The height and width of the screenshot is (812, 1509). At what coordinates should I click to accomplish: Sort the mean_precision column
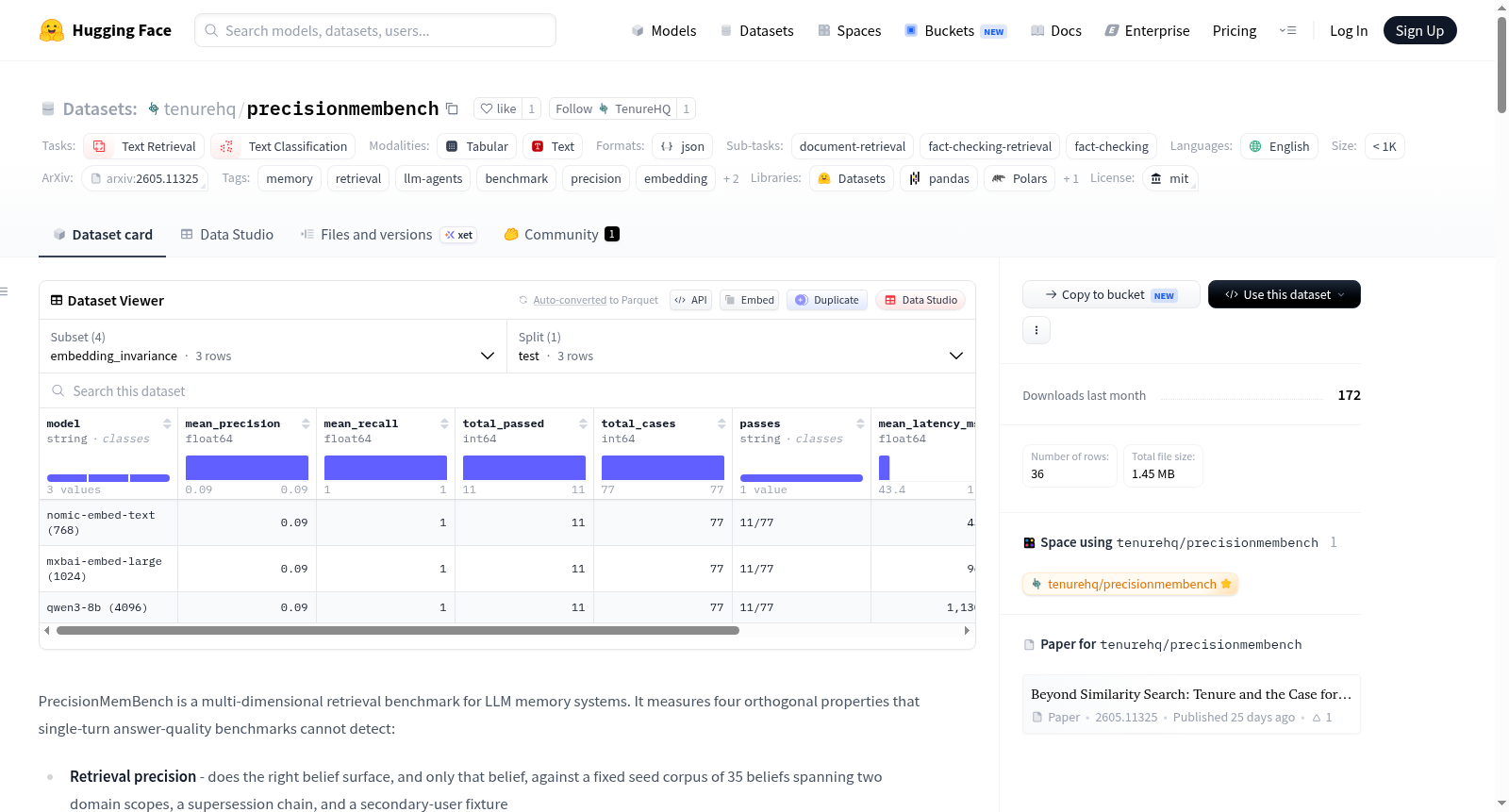coord(306,423)
